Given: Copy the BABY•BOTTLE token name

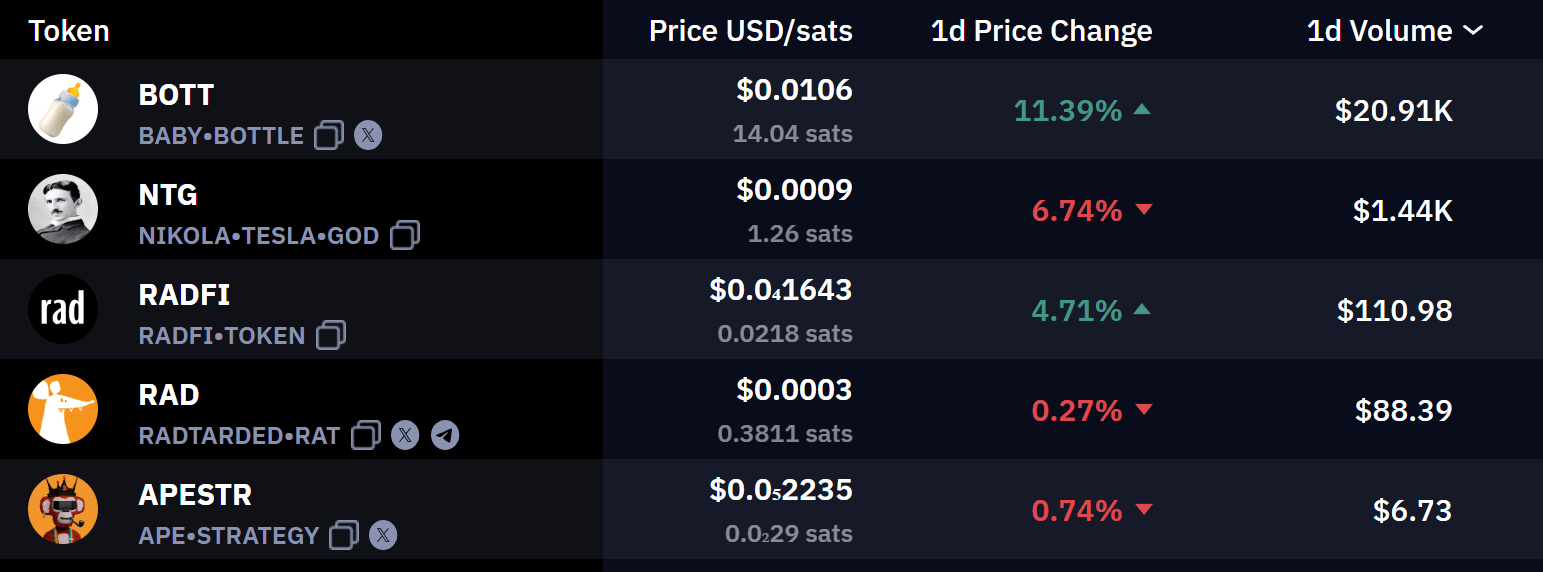Looking at the screenshot, I should pos(329,135).
